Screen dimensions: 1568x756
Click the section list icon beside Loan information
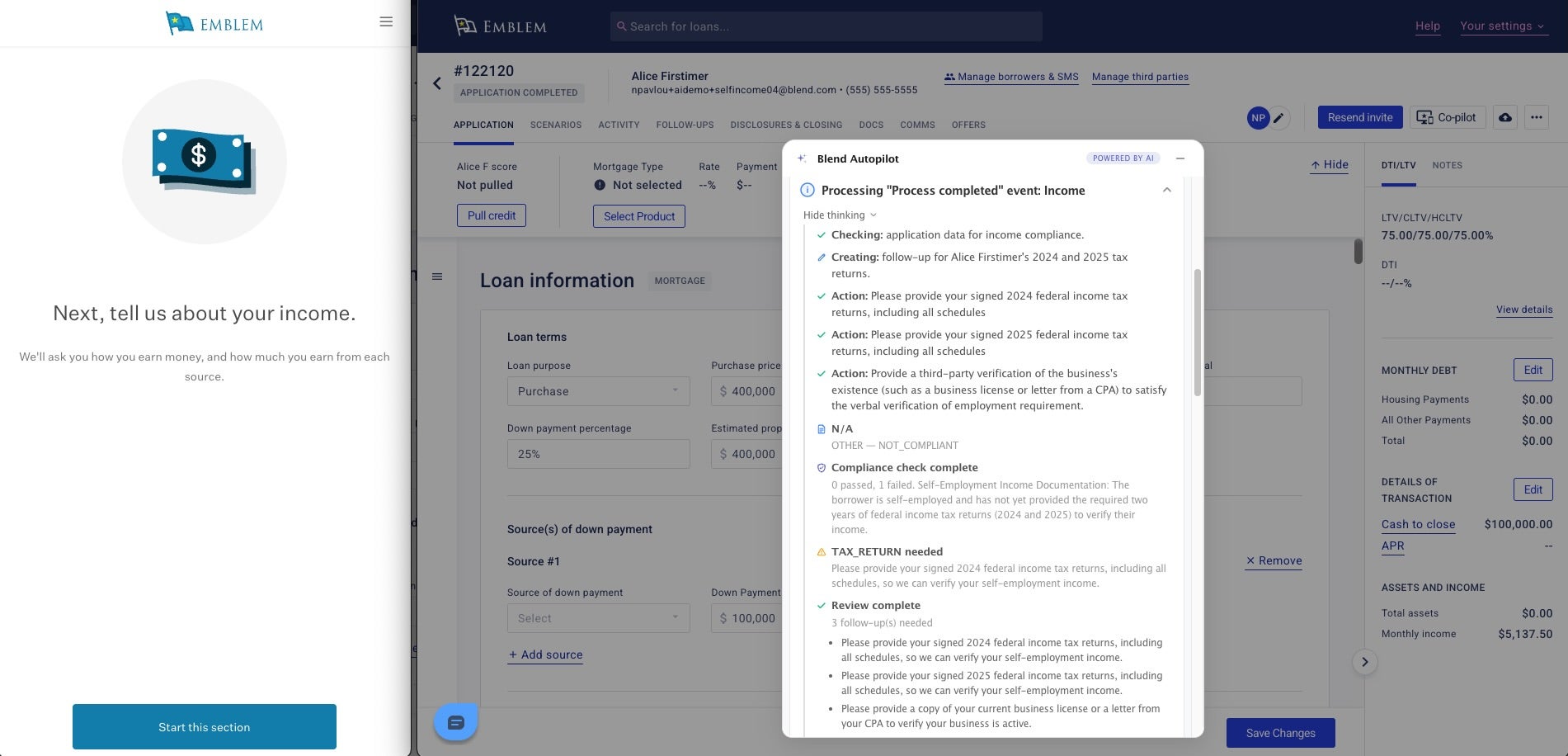click(437, 277)
